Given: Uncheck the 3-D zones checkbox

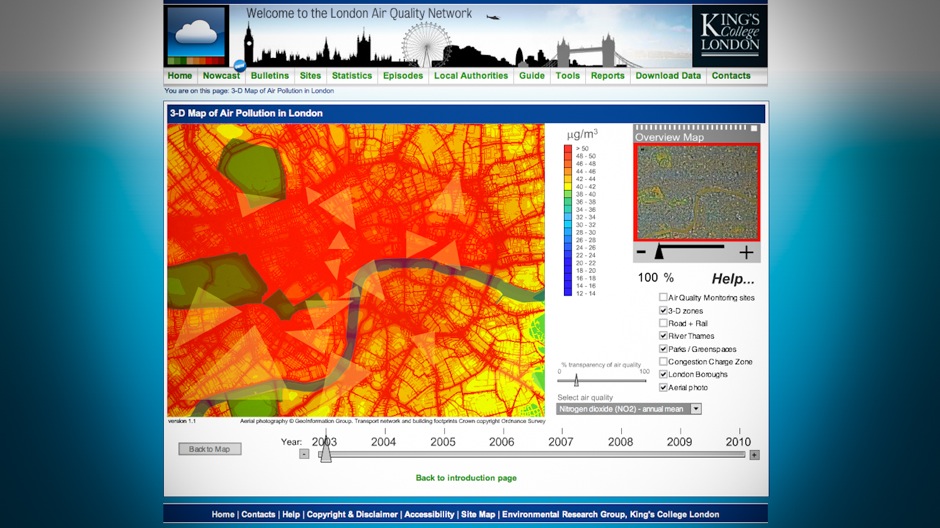Looking at the screenshot, I should [663, 311].
